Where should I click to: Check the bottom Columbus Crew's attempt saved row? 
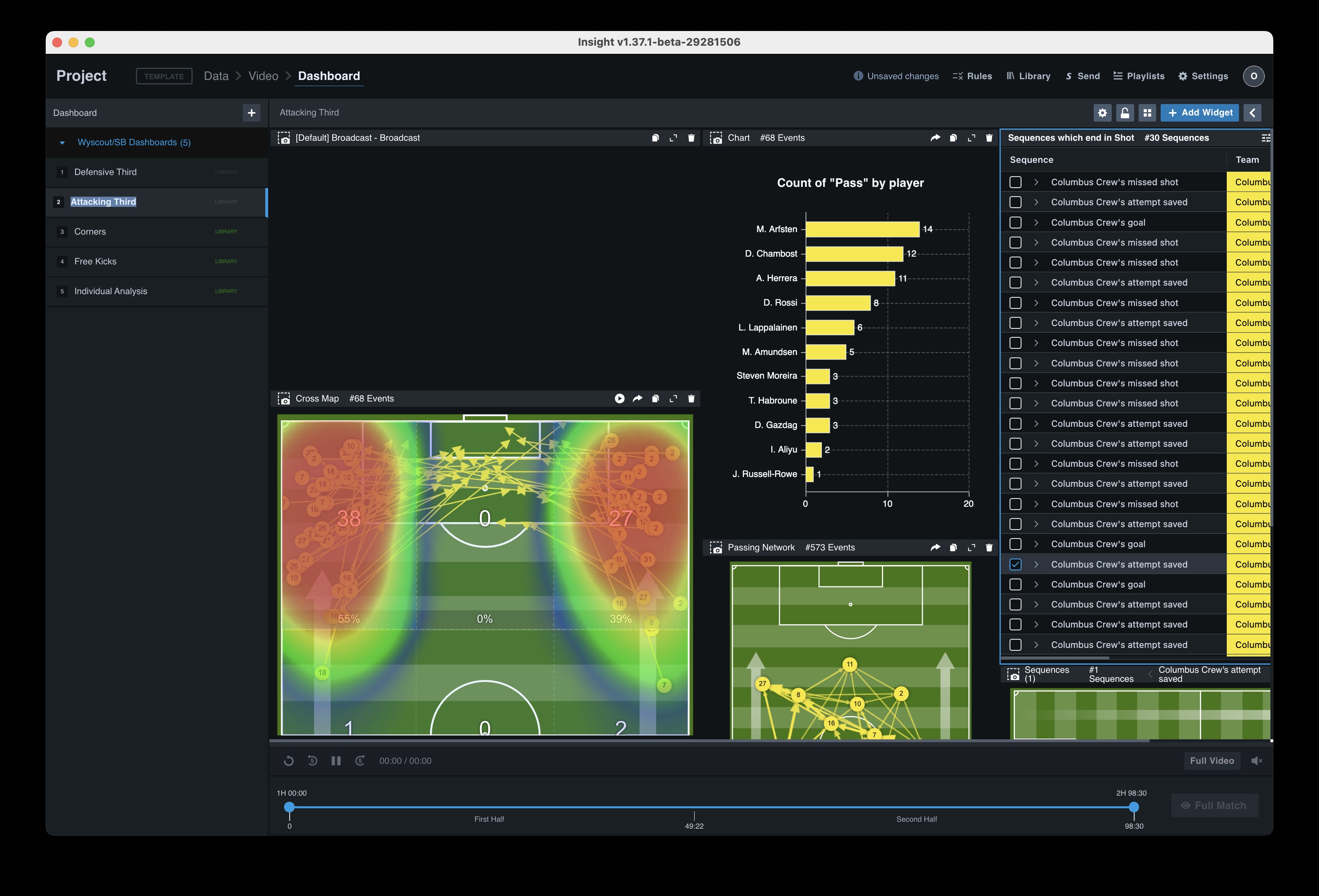point(1015,645)
